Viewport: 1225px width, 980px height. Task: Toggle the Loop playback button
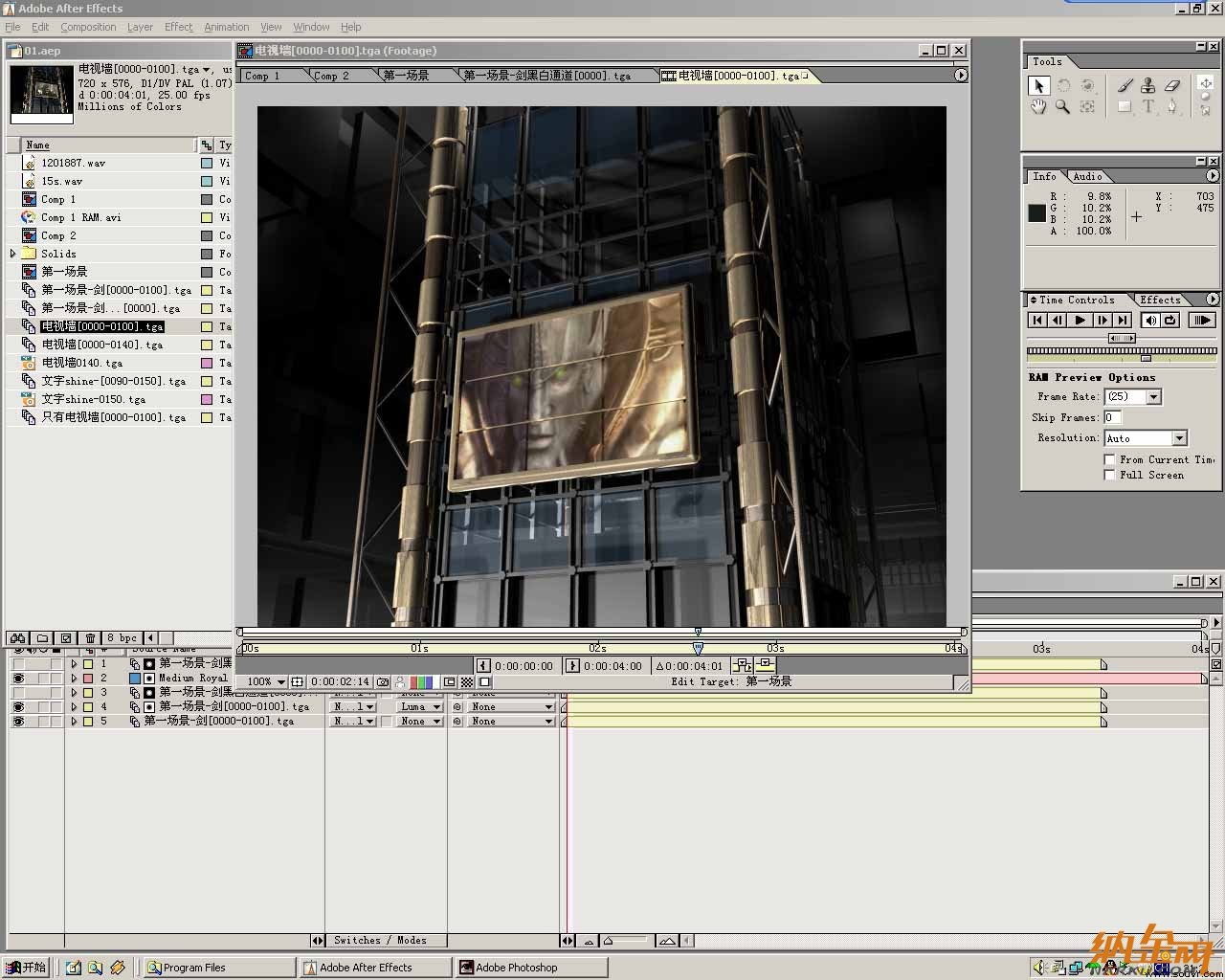[1170, 321]
